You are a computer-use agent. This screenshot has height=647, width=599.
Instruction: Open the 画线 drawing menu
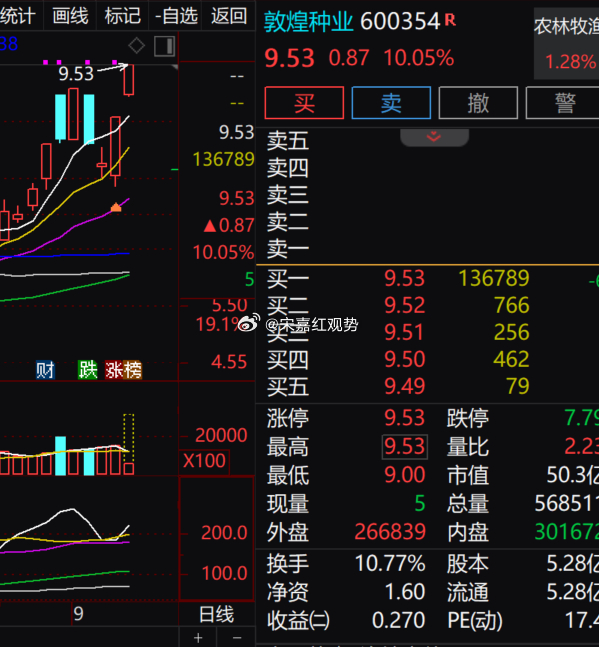click(x=70, y=16)
